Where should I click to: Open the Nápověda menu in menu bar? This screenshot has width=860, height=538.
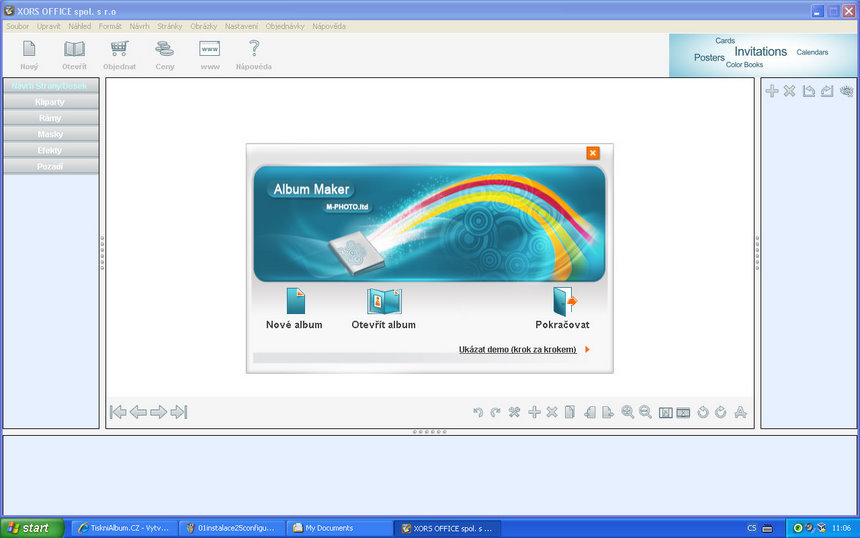tap(329, 26)
